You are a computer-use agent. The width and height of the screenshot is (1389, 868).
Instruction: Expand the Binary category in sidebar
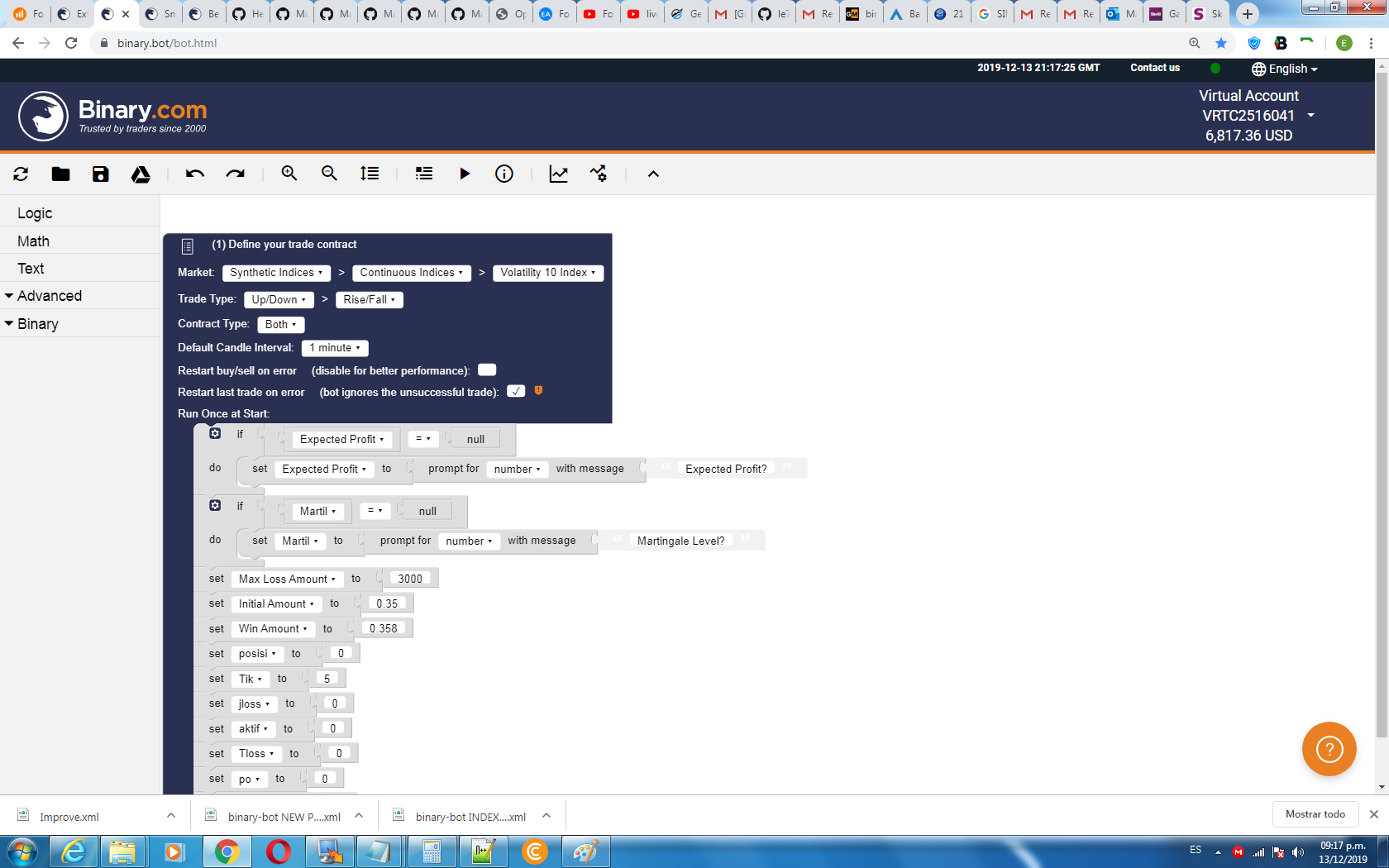[x=38, y=323]
